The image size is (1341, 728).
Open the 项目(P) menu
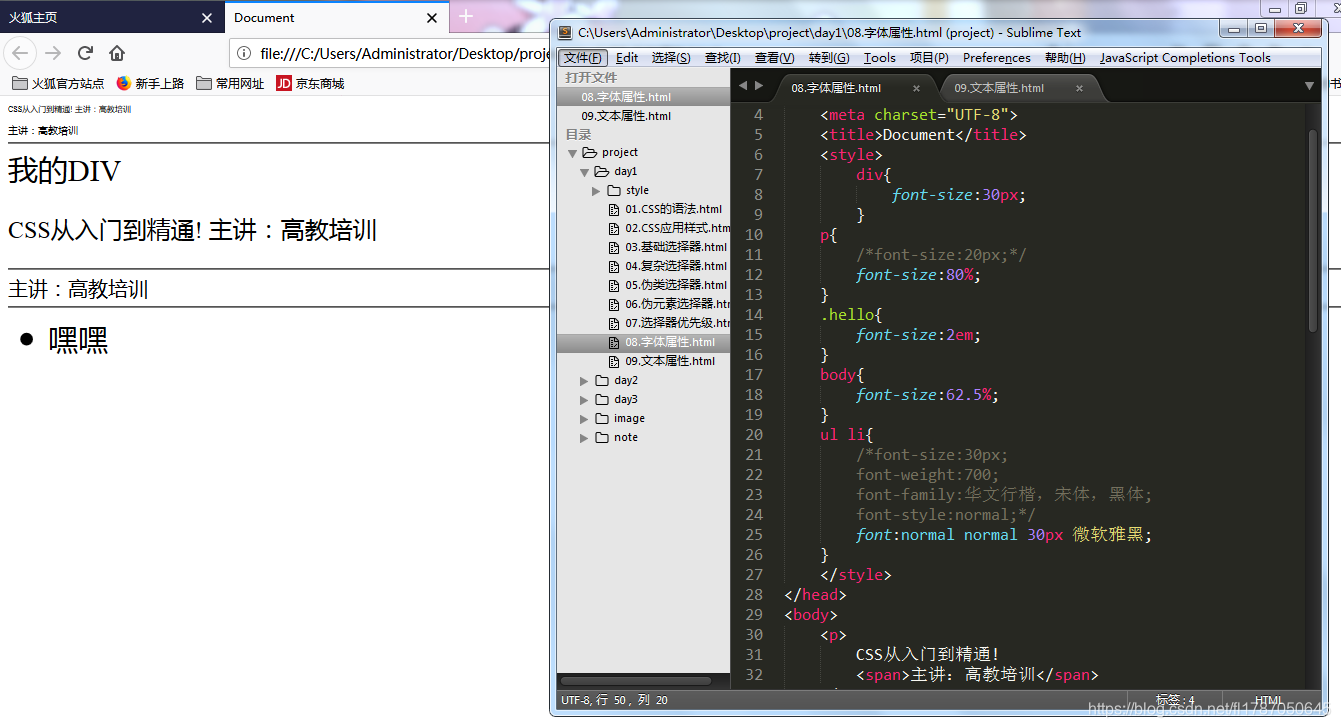[x=929, y=58]
